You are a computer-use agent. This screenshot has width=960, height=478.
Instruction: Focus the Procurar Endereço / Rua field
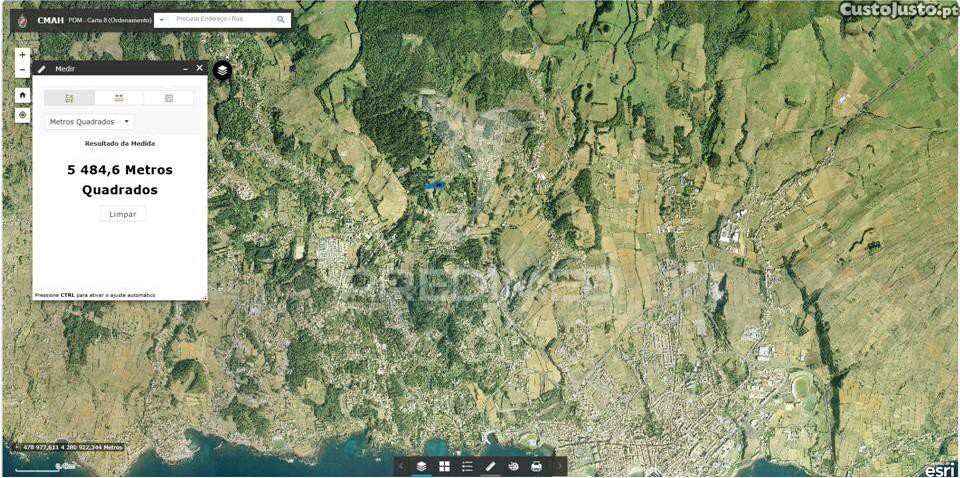pyautogui.click(x=220, y=19)
